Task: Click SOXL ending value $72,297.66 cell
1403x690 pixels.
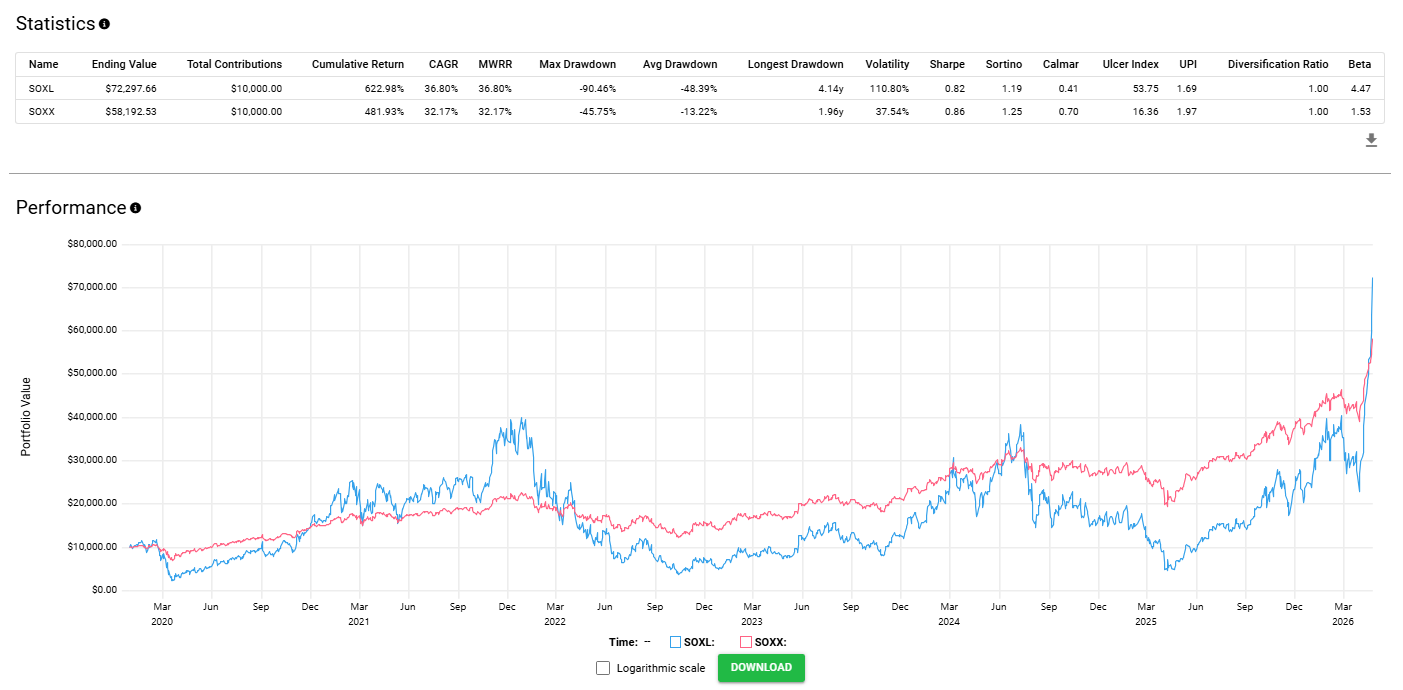Action: pos(124,88)
